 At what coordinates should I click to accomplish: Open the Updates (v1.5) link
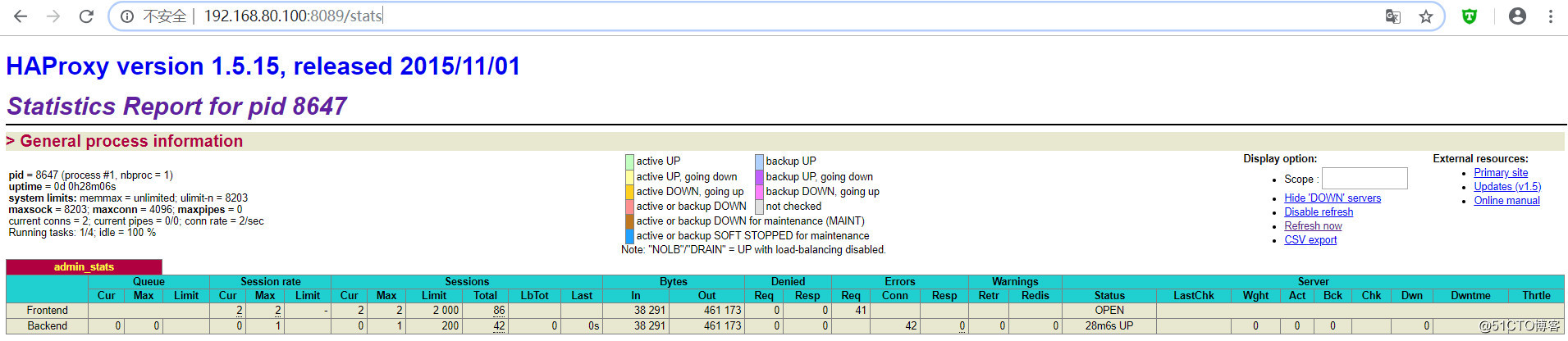(x=1507, y=187)
